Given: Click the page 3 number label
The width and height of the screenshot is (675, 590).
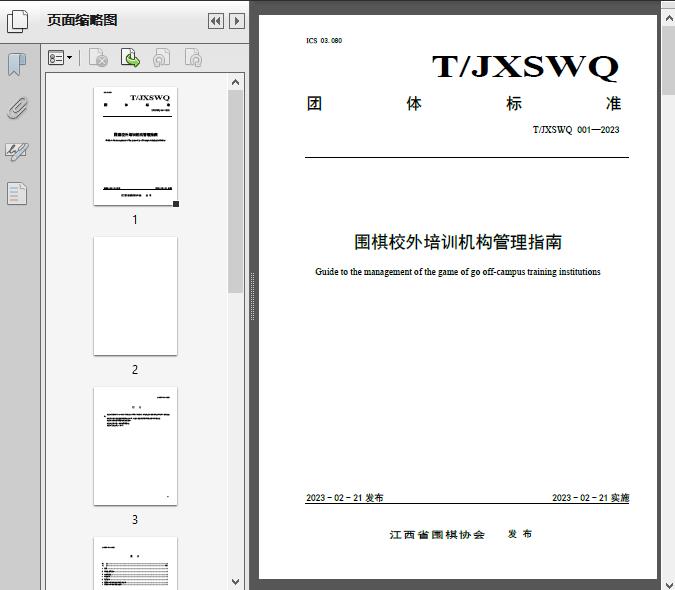Looking at the screenshot, I should pyautogui.click(x=135, y=520).
